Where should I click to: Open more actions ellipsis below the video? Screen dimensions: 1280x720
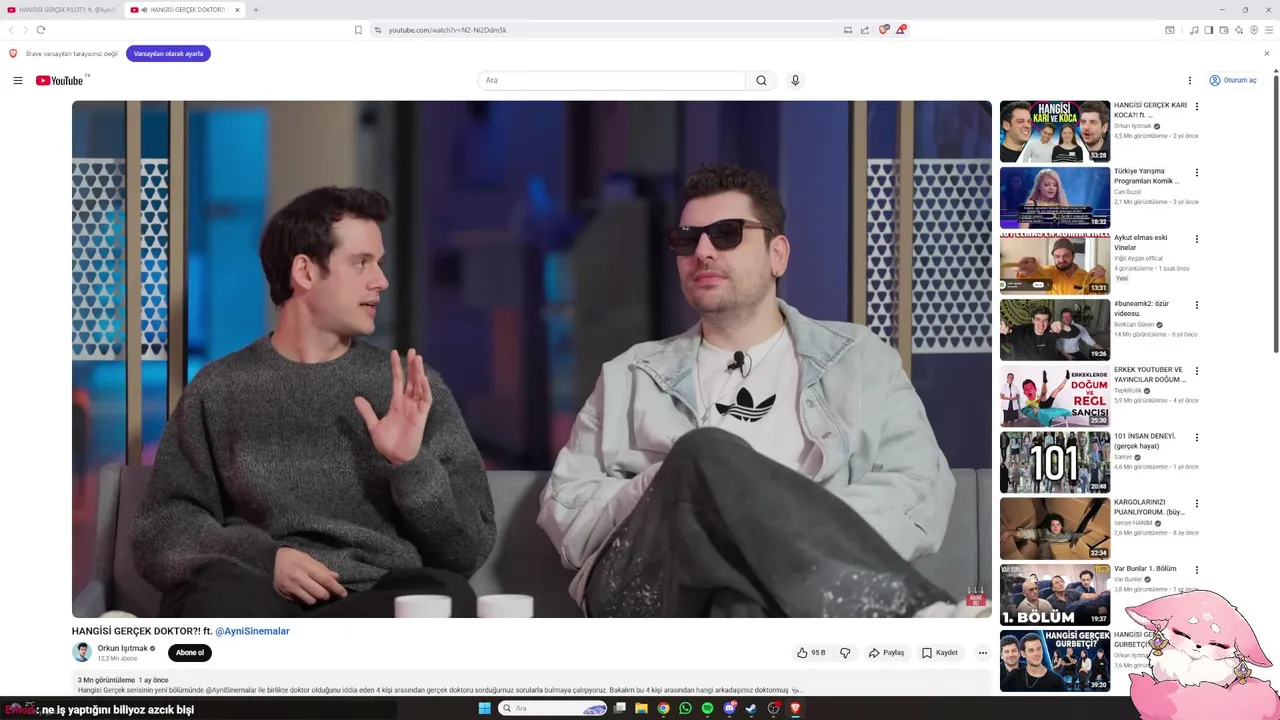click(x=983, y=653)
